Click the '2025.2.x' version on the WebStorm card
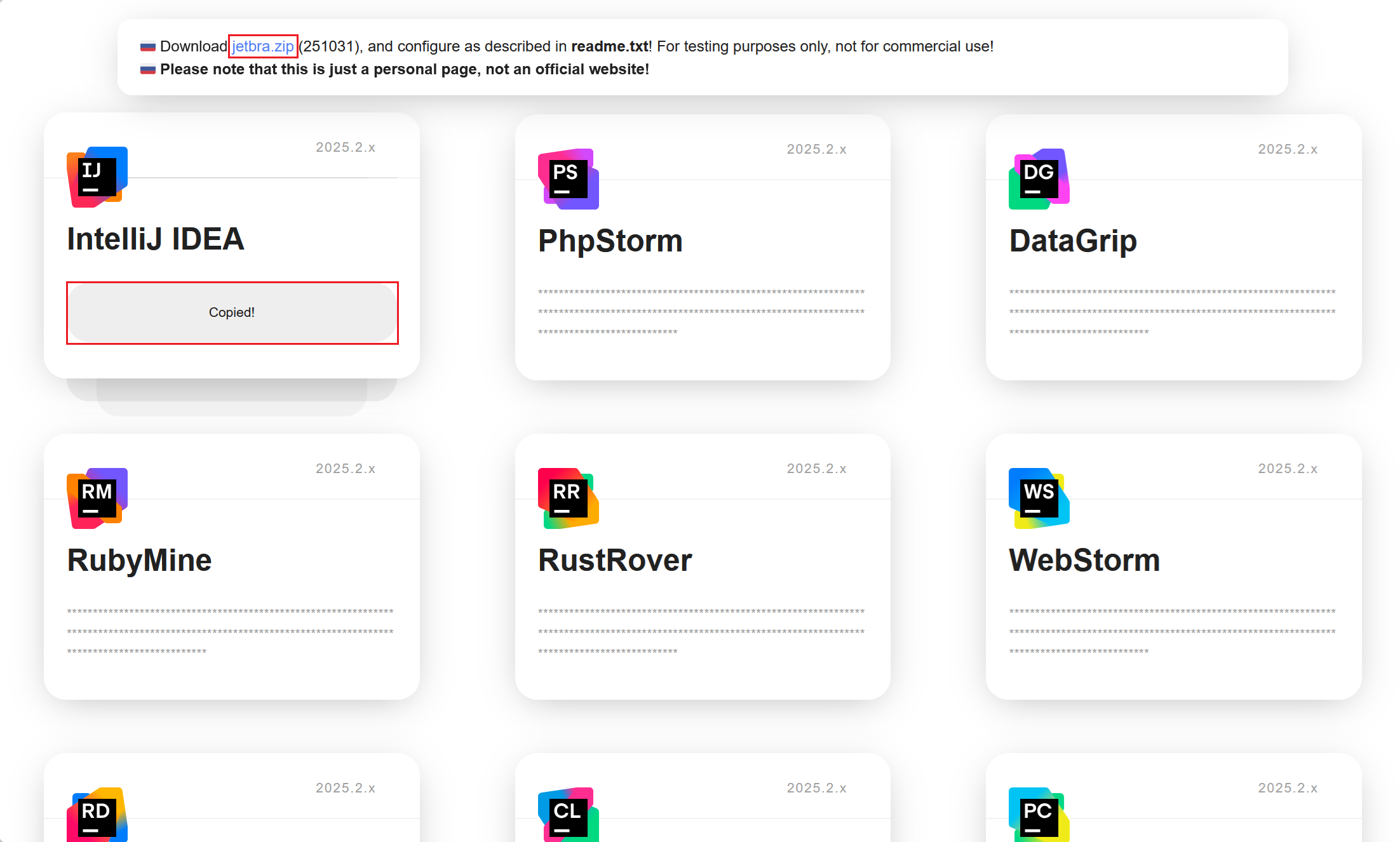This screenshot has width=1400, height=842. [1288, 469]
